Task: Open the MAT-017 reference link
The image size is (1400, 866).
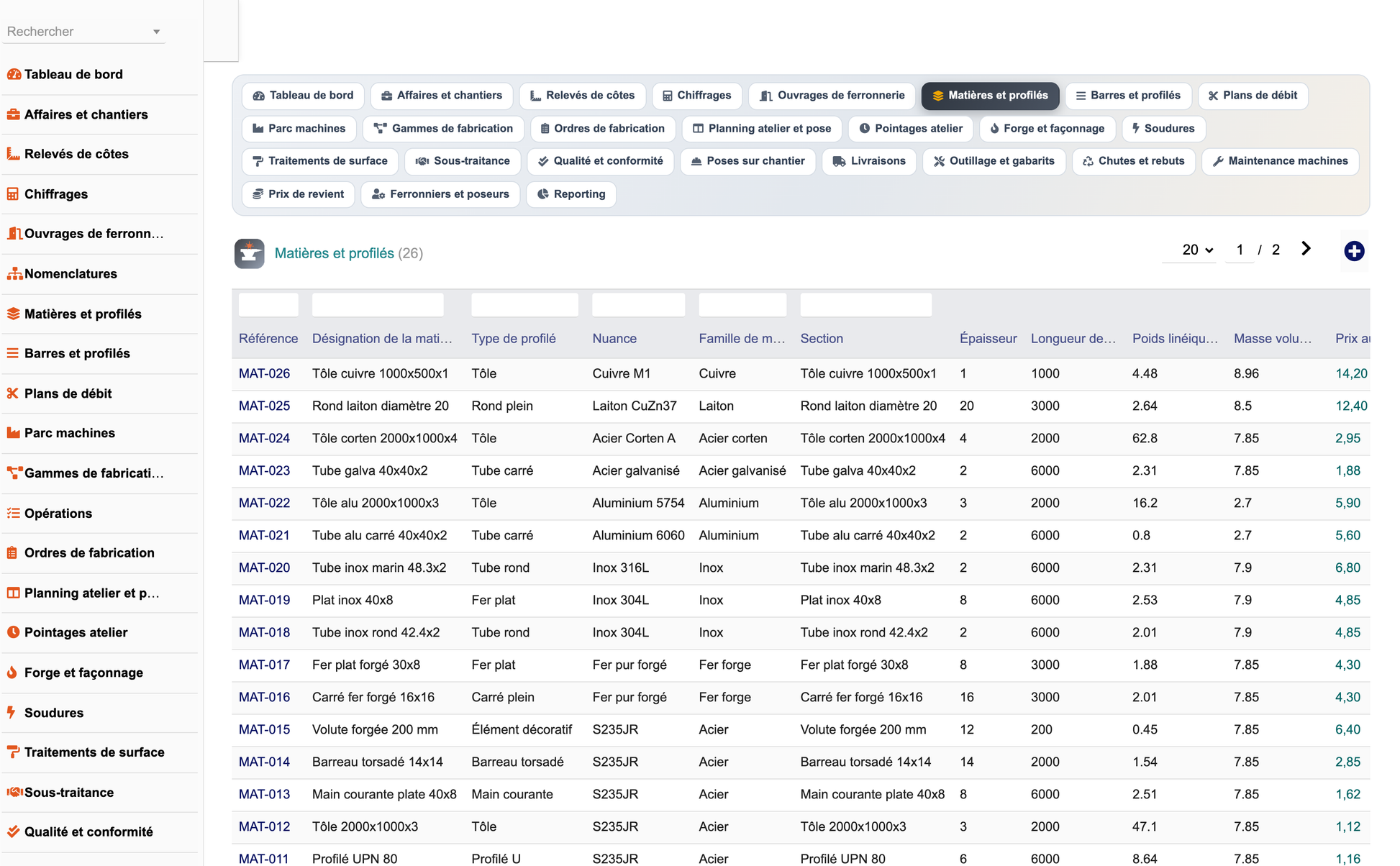Action: coord(264,665)
